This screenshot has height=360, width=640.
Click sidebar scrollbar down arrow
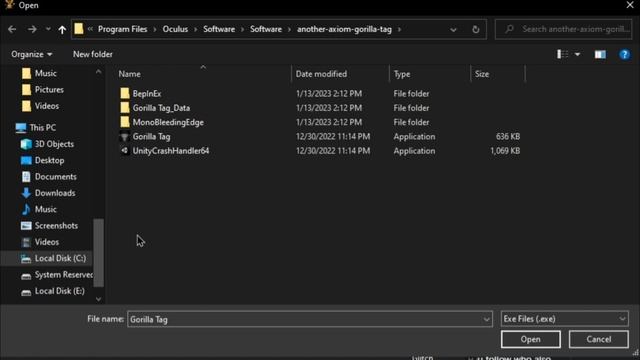[x=98, y=299]
